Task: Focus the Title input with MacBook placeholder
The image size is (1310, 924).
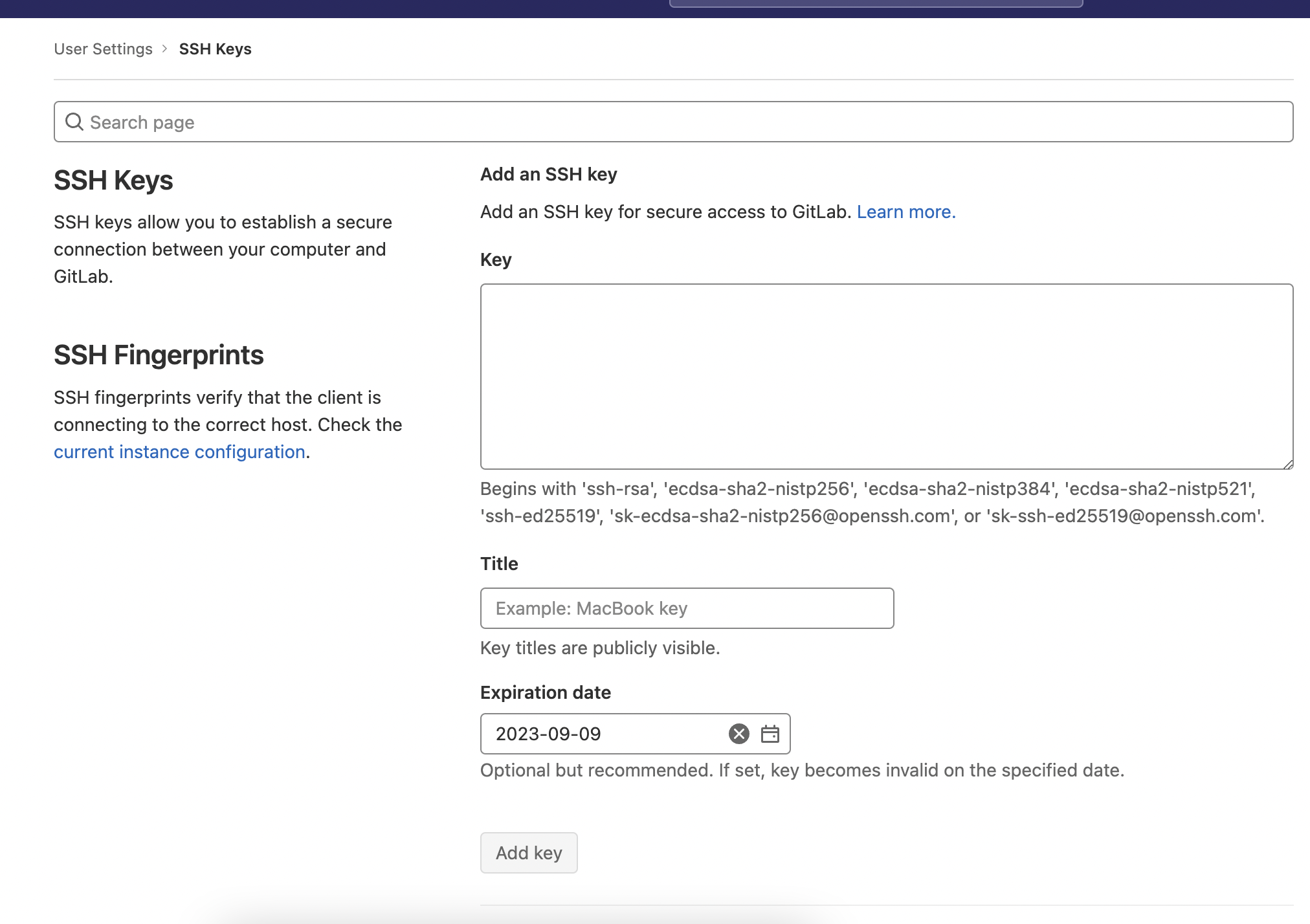Action: pyautogui.click(x=686, y=608)
